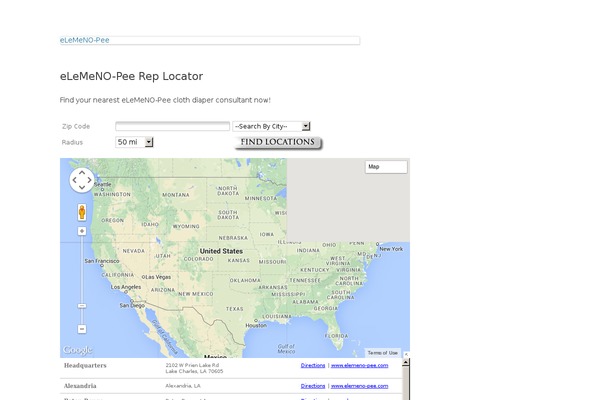Screen dimensions: 600x400
Task: Click the map zoom out button
Action: 82,328
